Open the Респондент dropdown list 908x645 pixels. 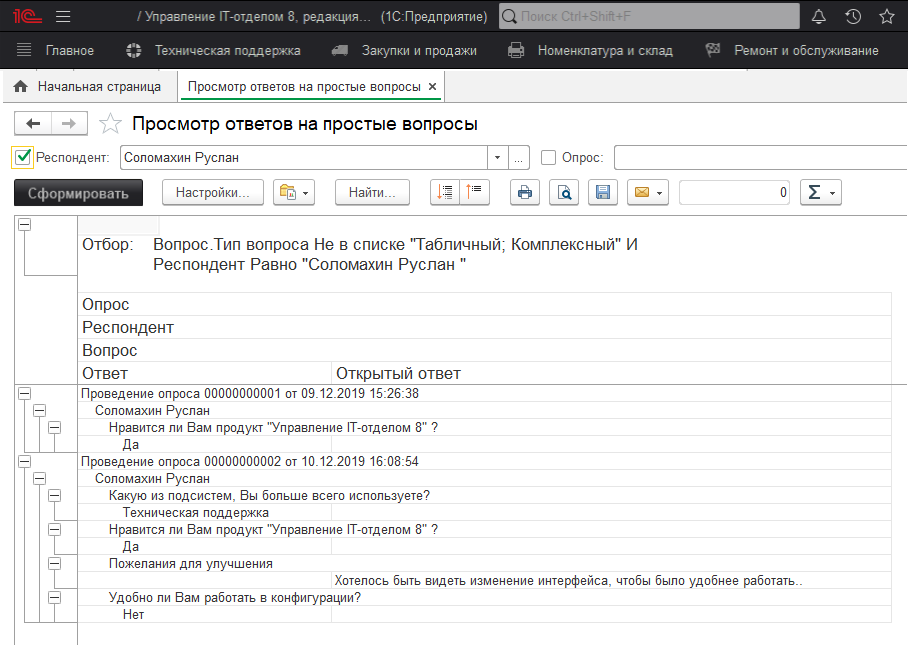point(498,157)
